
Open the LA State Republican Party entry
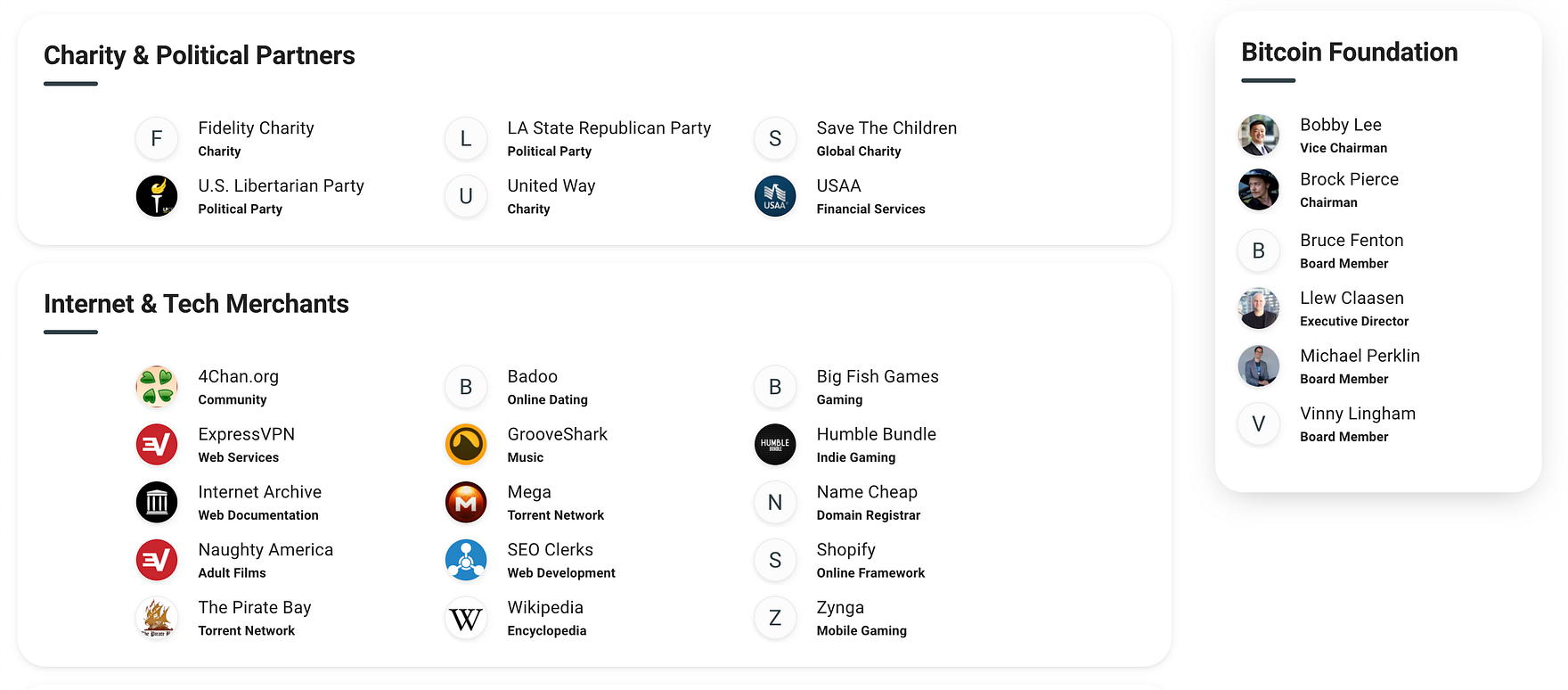pyautogui.click(x=608, y=128)
